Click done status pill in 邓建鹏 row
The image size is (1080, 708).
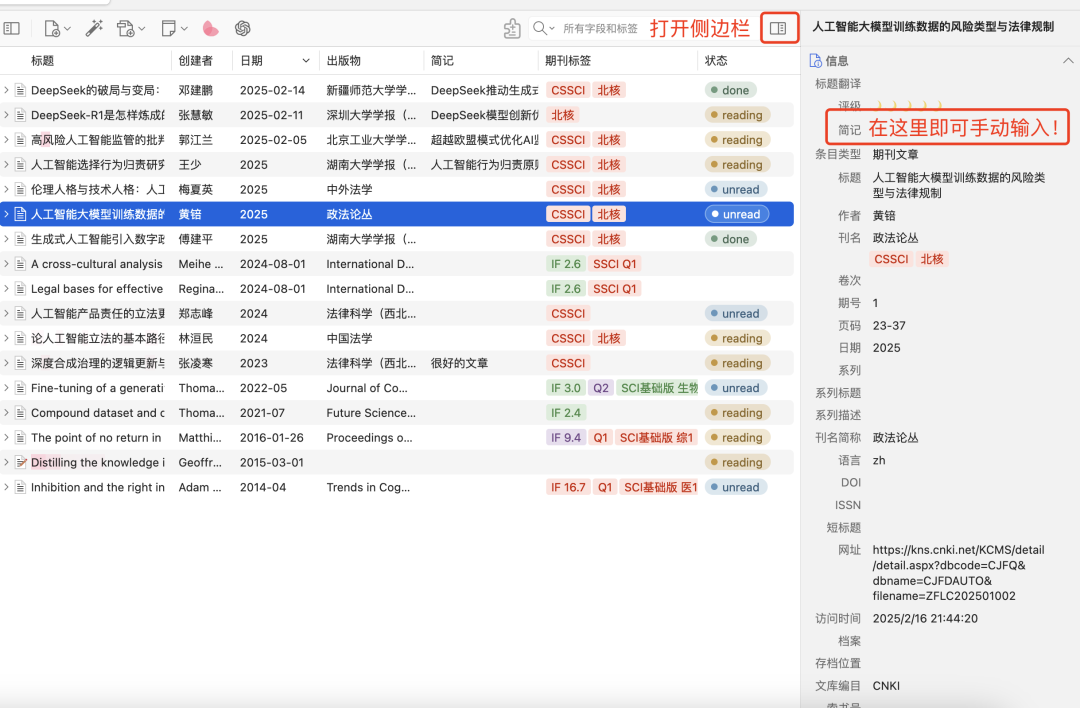pyautogui.click(x=730, y=90)
